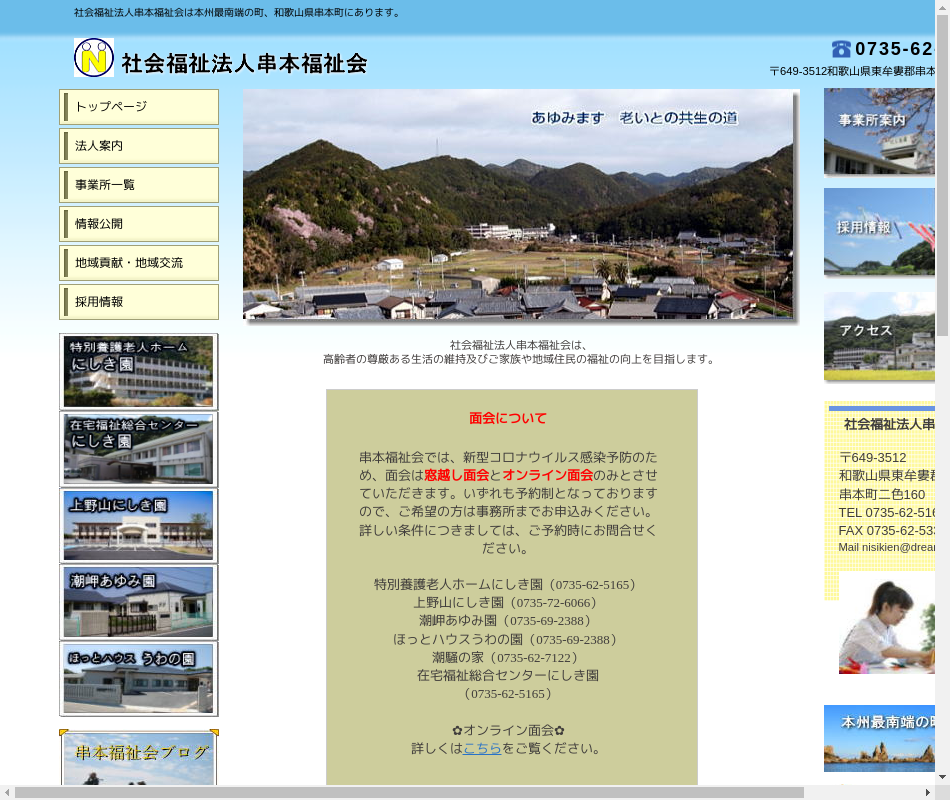Select 法人案内 in the sidebar menu
The image size is (950, 800).
139,146
